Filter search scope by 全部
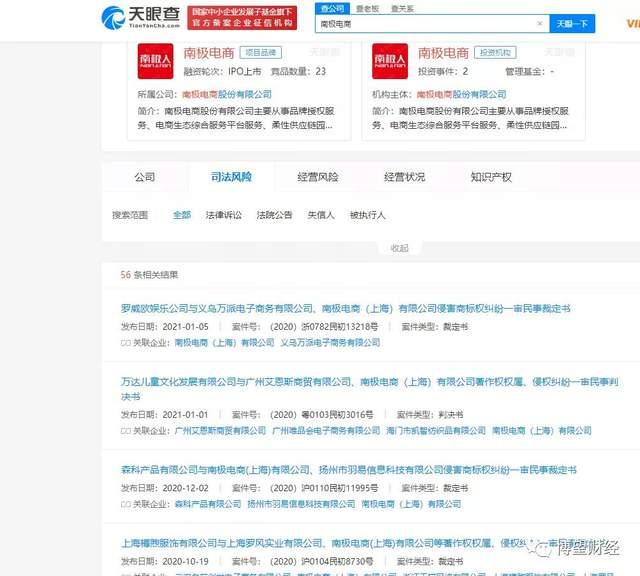This screenshot has width=640, height=576. point(182,215)
